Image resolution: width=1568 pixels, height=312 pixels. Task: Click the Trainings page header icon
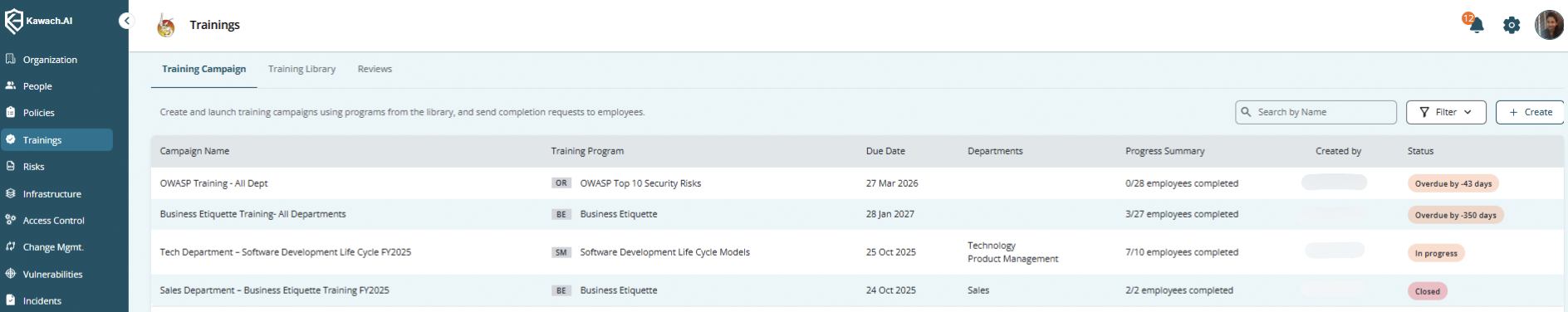click(166, 26)
